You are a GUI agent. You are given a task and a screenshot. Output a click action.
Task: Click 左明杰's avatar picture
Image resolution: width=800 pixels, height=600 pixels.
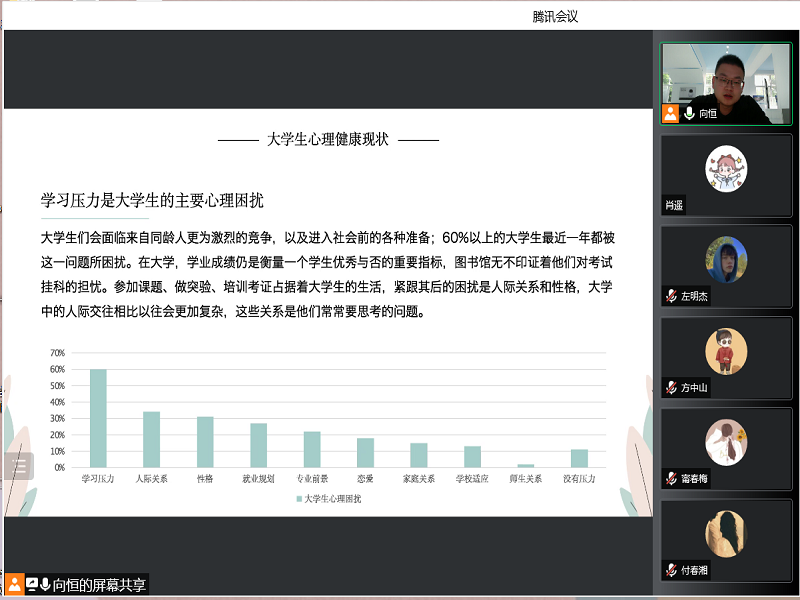[726, 260]
